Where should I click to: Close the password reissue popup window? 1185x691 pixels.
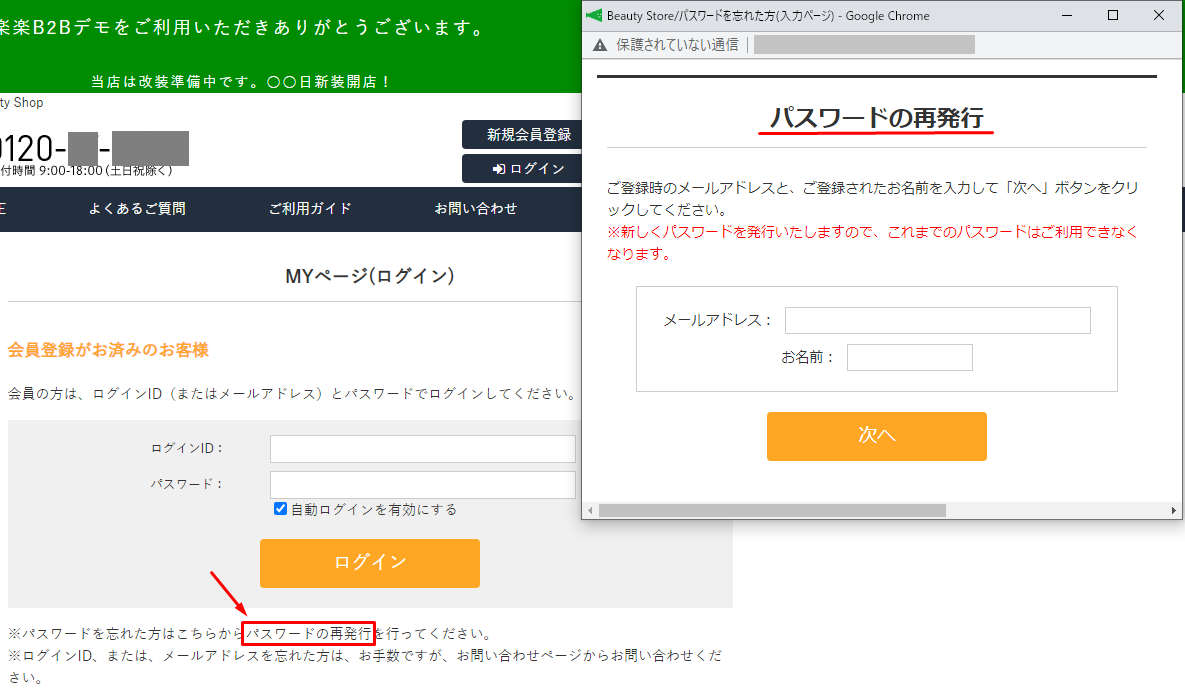coord(1159,15)
